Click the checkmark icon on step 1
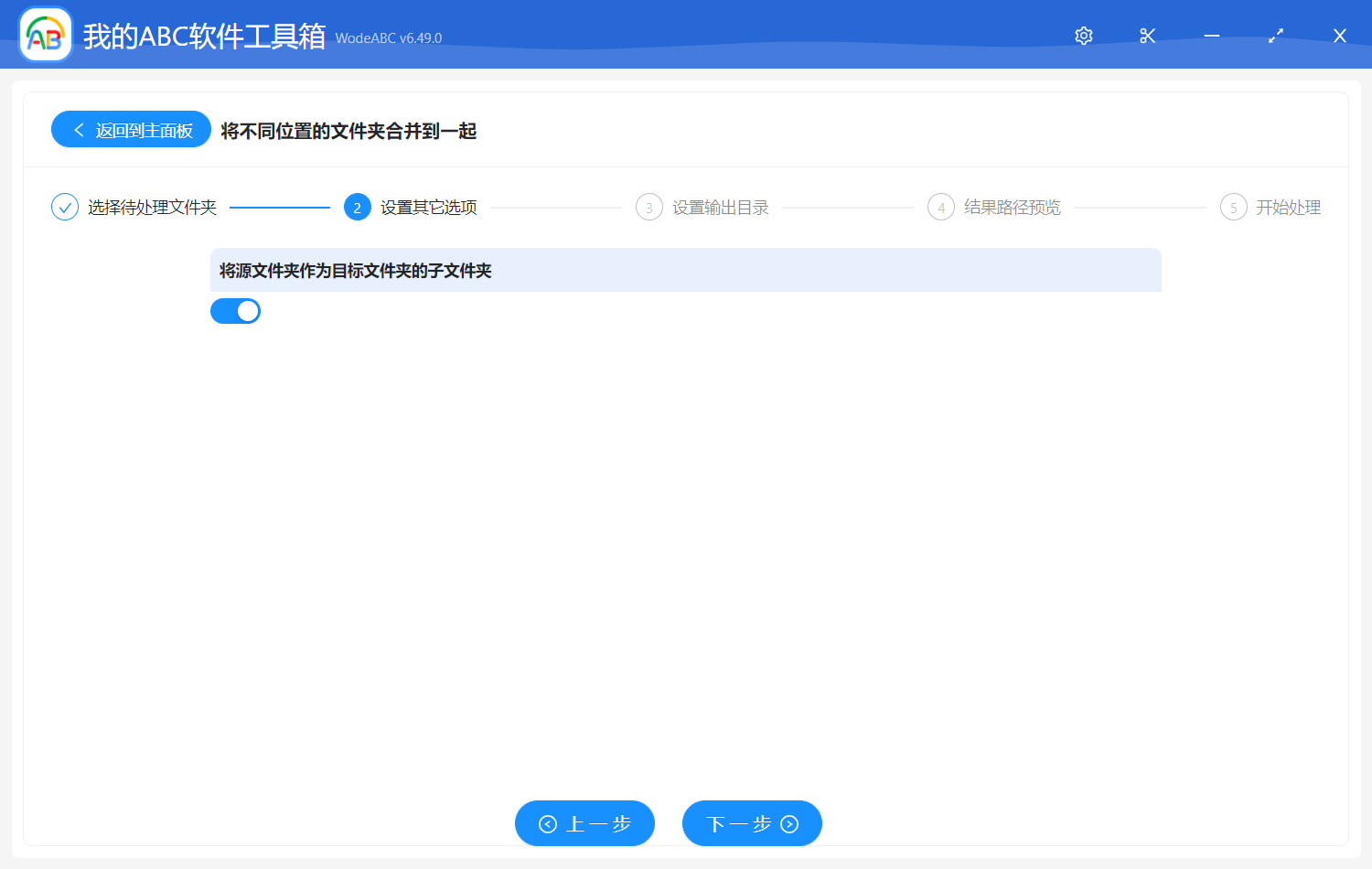The height and width of the screenshot is (869, 1372). click(x=64, y=207)
